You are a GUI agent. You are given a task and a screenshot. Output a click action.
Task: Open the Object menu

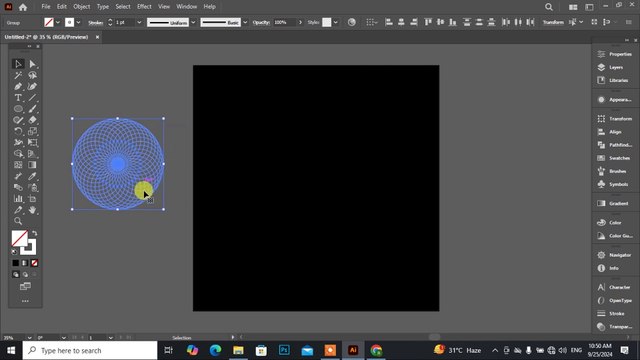click(x=82, y=7)
